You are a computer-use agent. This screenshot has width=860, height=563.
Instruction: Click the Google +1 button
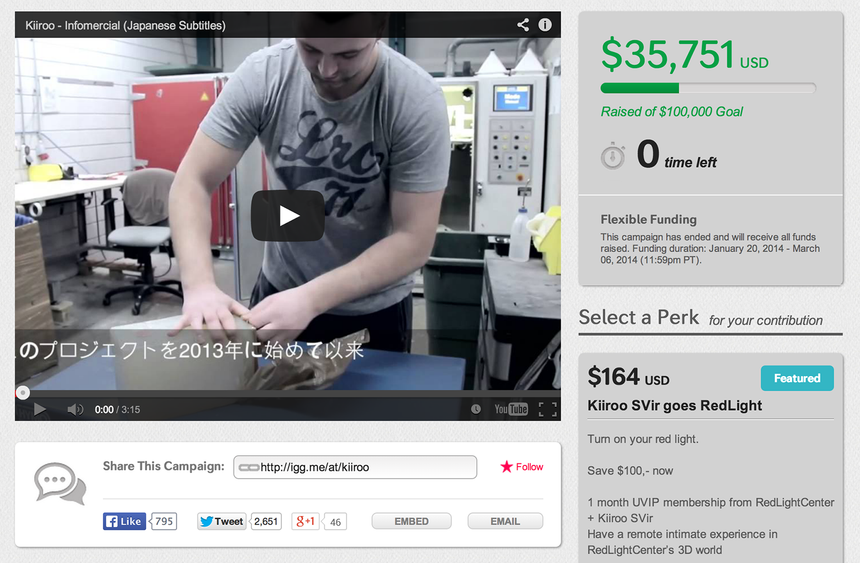[306, 521]
